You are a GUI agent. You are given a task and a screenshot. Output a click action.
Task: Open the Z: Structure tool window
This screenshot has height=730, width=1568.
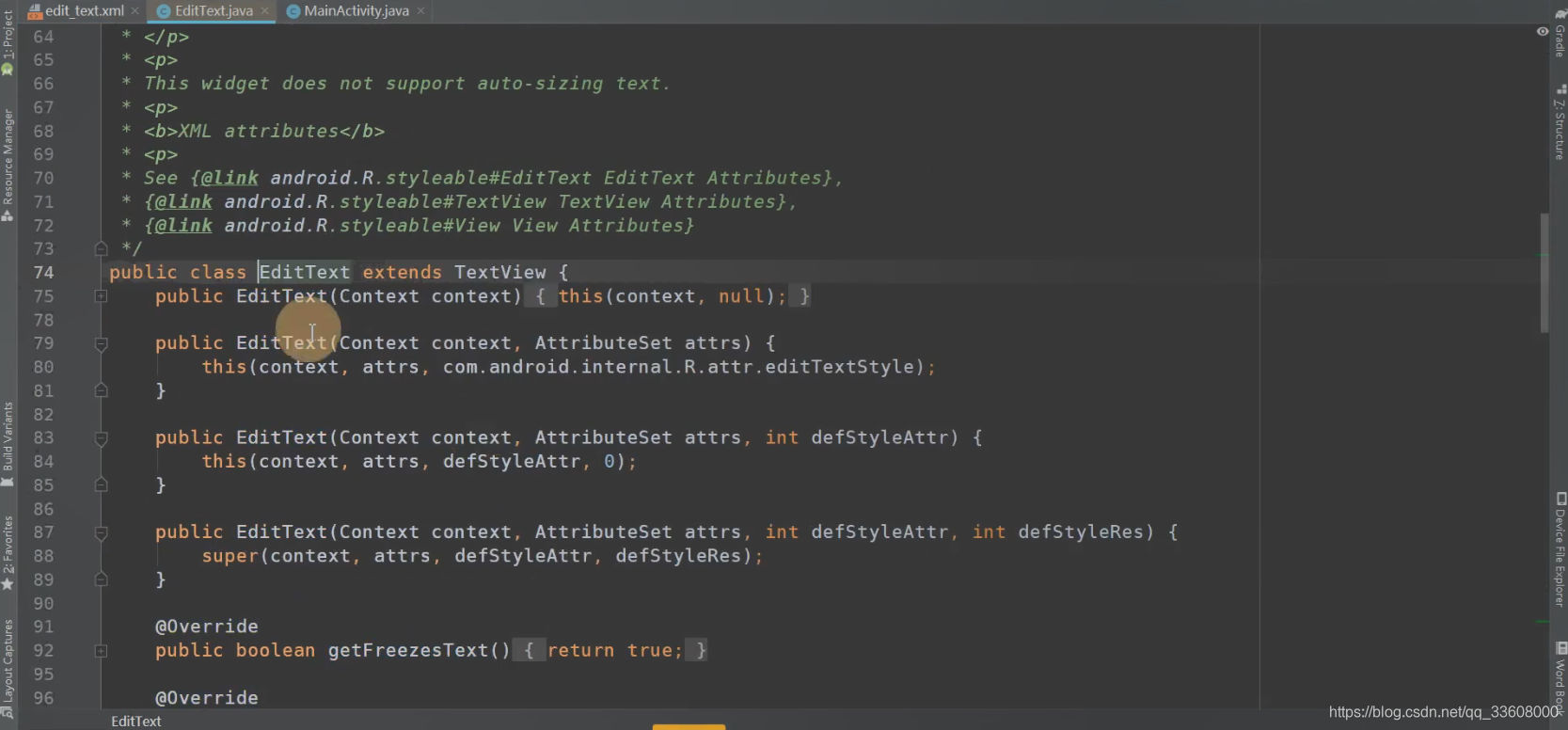[x=1560, y=122]
